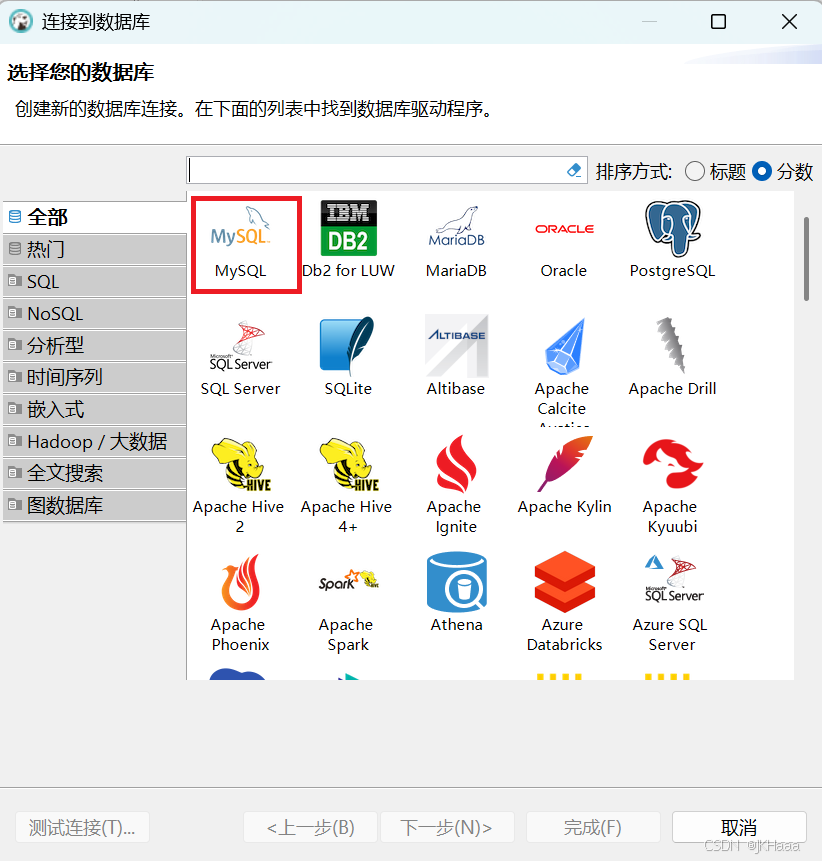This screenshot has width=822, height=861.
Task: Select the Apache Calcite Avatica driver
Action: (x=563, y=372)
